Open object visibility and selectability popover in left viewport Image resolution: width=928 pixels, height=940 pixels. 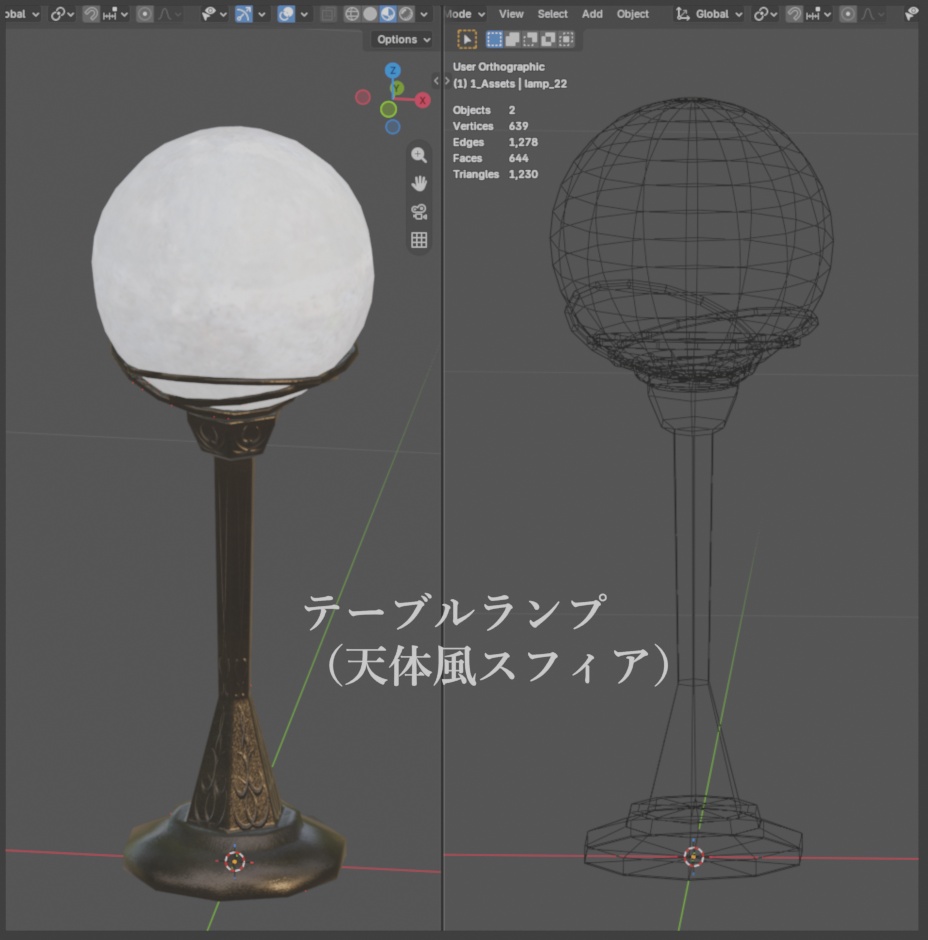(x=214, y=14)
